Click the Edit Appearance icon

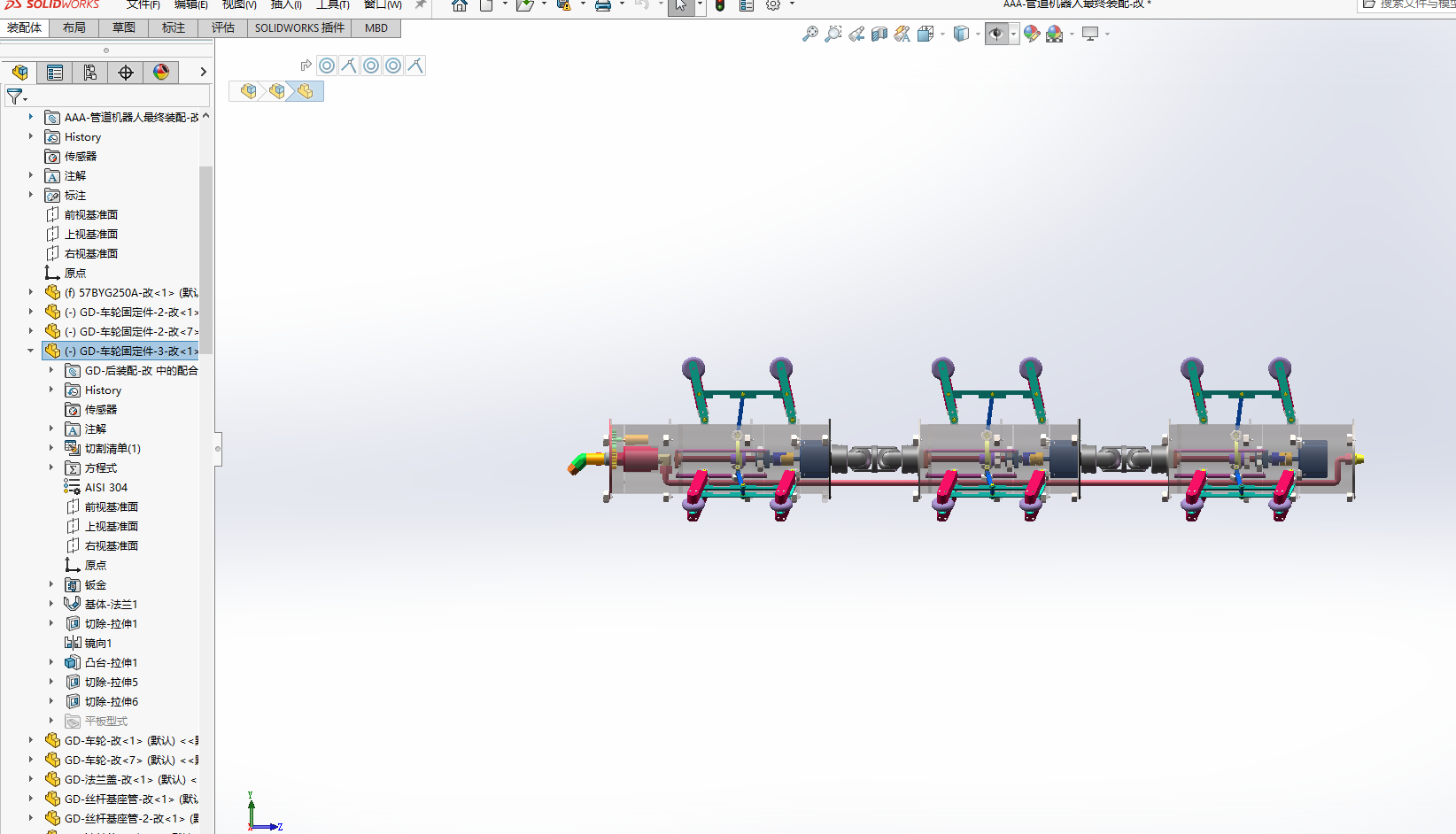pos(1032,34)
